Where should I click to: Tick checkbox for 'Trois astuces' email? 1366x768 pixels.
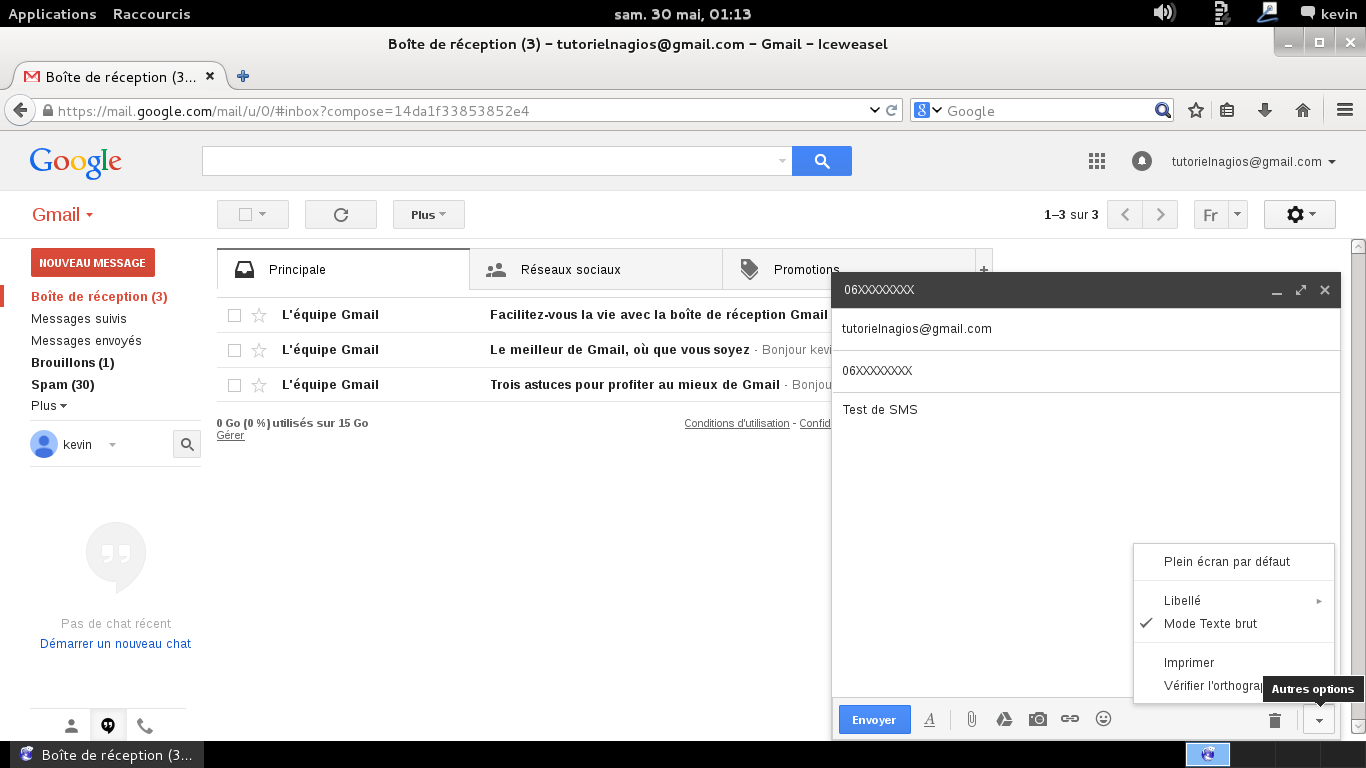coord(234,385)
